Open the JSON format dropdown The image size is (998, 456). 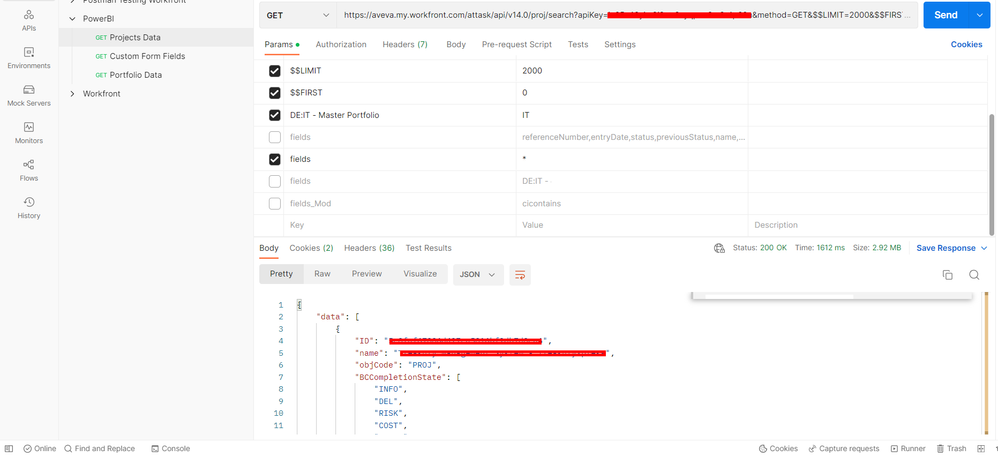click(478, 274)
